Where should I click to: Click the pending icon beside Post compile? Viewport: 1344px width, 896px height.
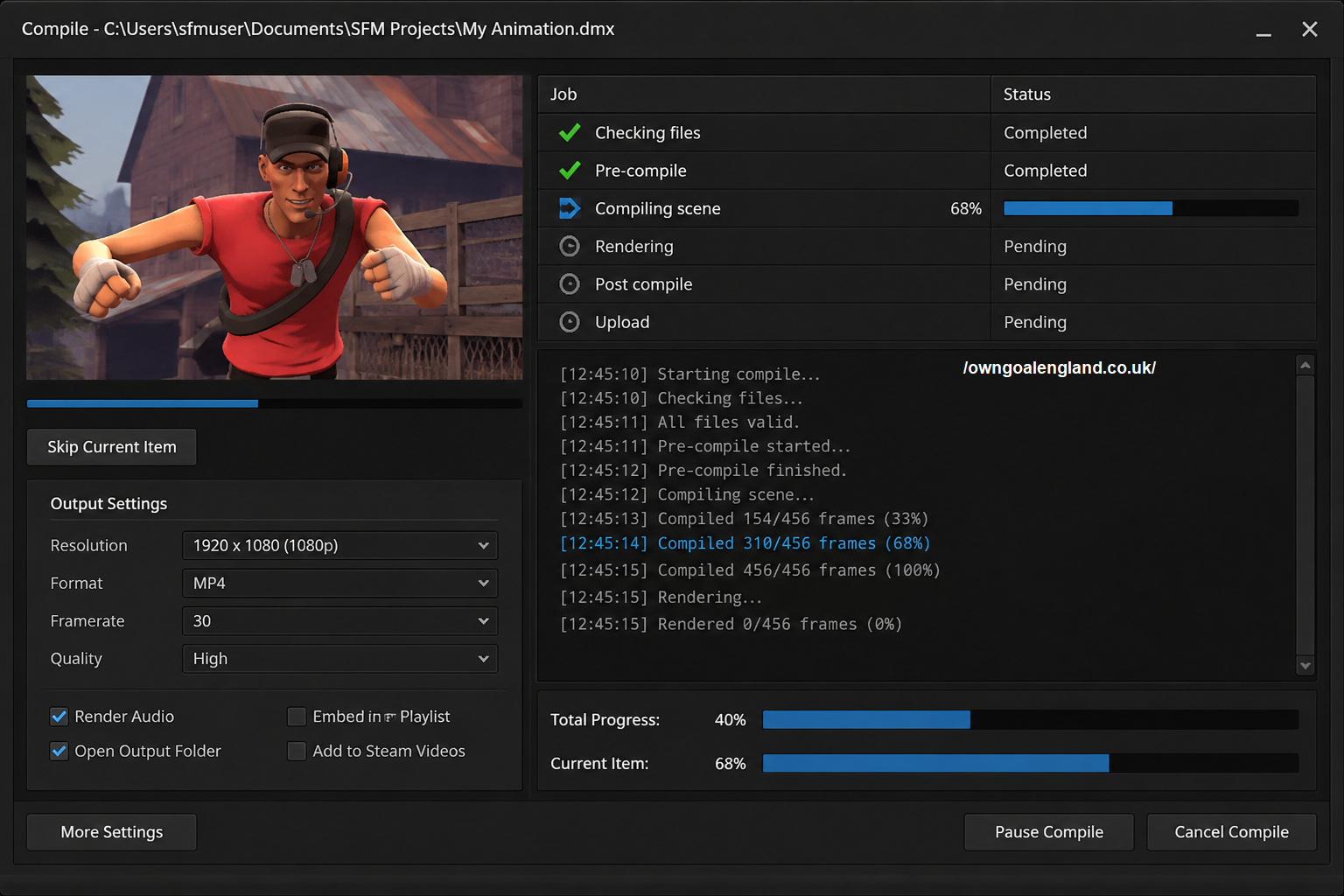[570, 283]
